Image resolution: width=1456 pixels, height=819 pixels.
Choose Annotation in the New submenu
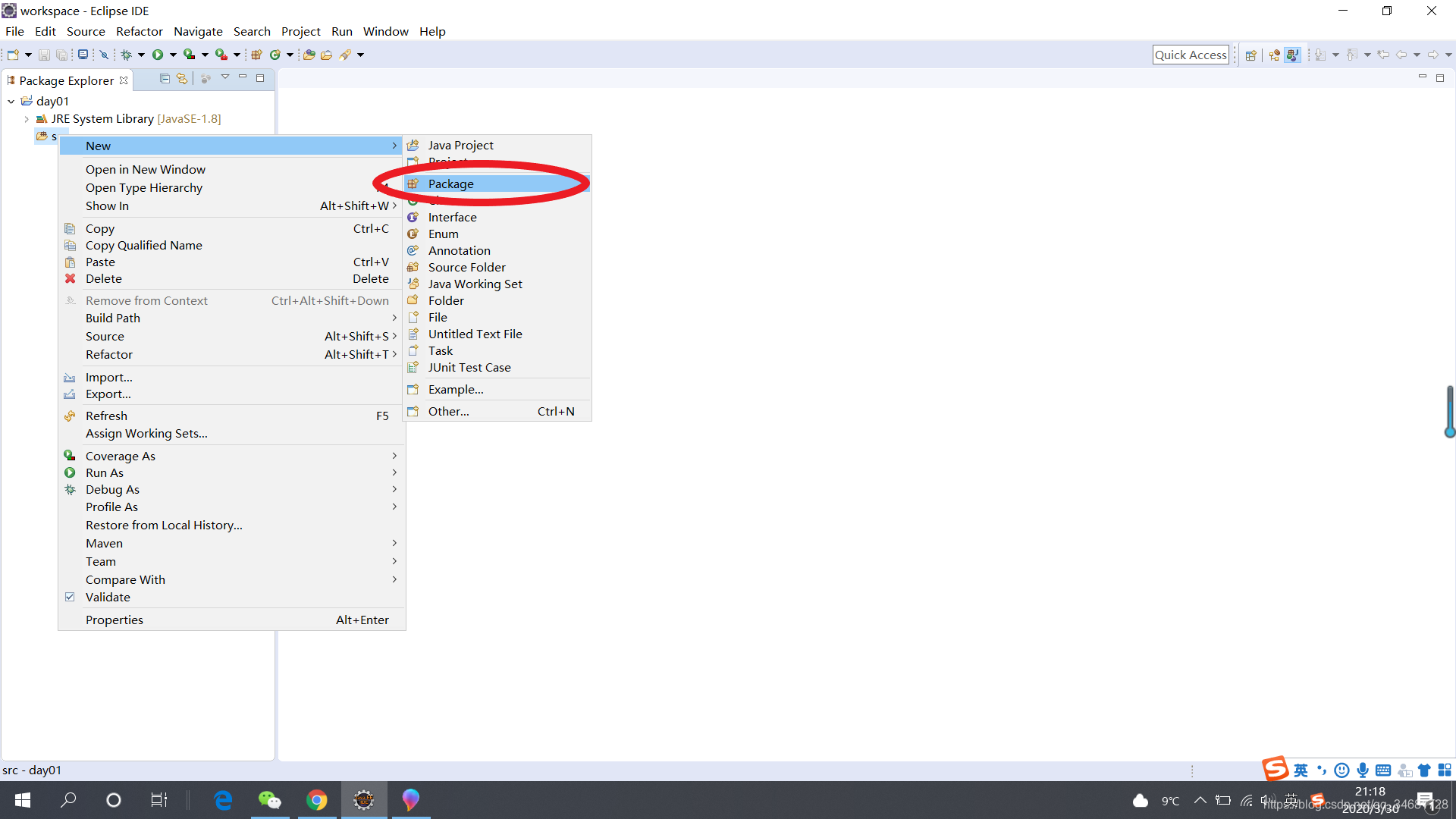[497, 250]
